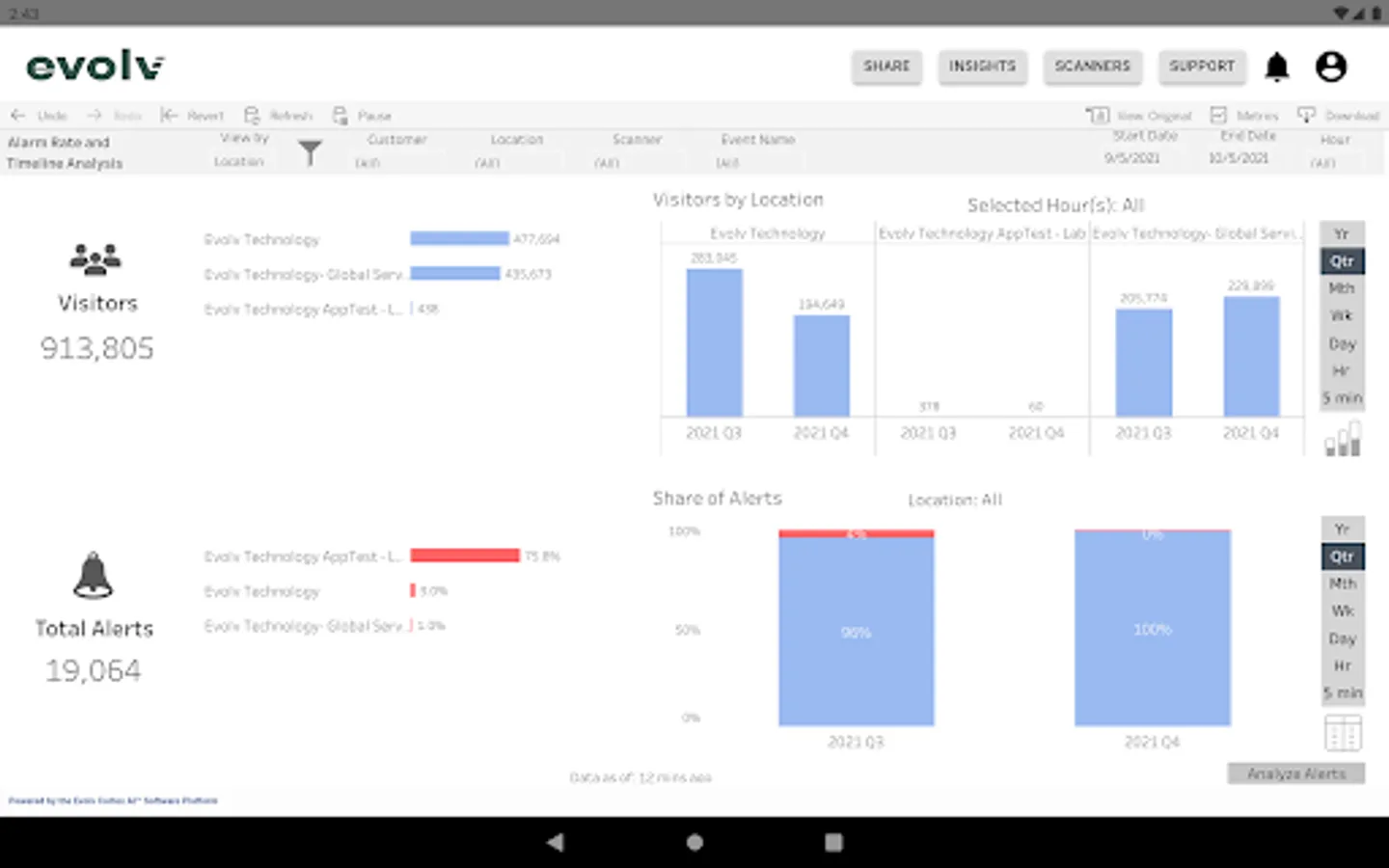Click the Visitors people icon
This screenshot has width=1389, height=868.
click(x=95, y=259)
